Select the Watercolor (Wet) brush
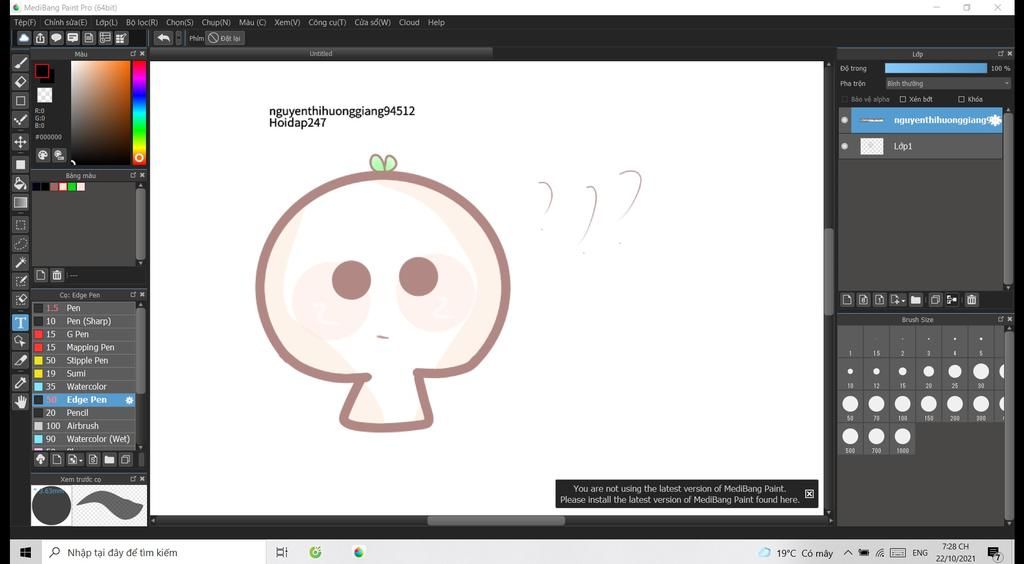 point(84,439)
